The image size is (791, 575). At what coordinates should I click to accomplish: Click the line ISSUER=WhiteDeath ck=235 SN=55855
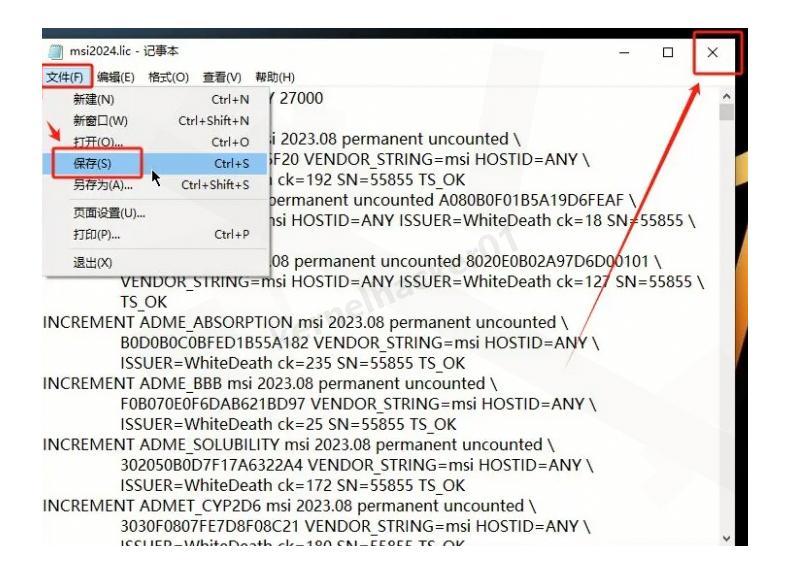click(293, 363)
